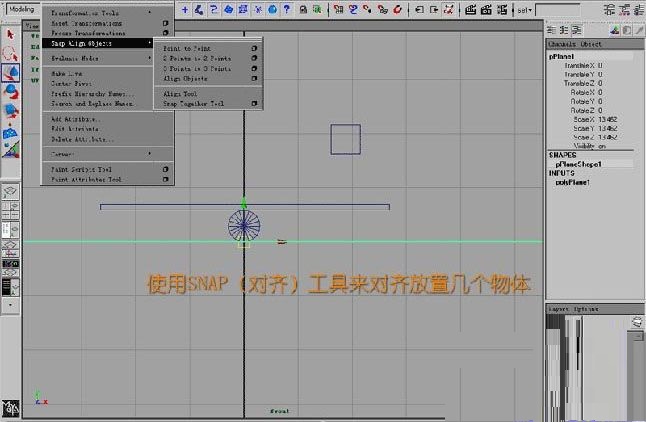
Task: Open the Render Globals icon
Action: [x=502, y=9]
